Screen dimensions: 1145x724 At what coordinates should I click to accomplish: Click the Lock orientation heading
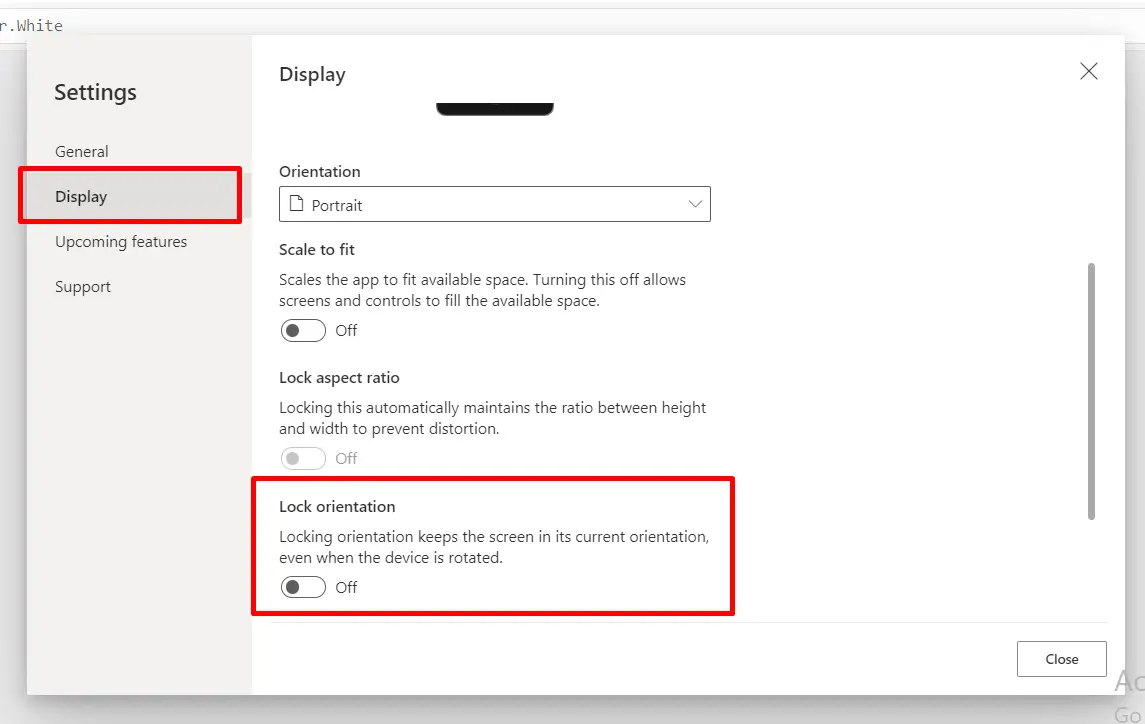pos(337,506)
